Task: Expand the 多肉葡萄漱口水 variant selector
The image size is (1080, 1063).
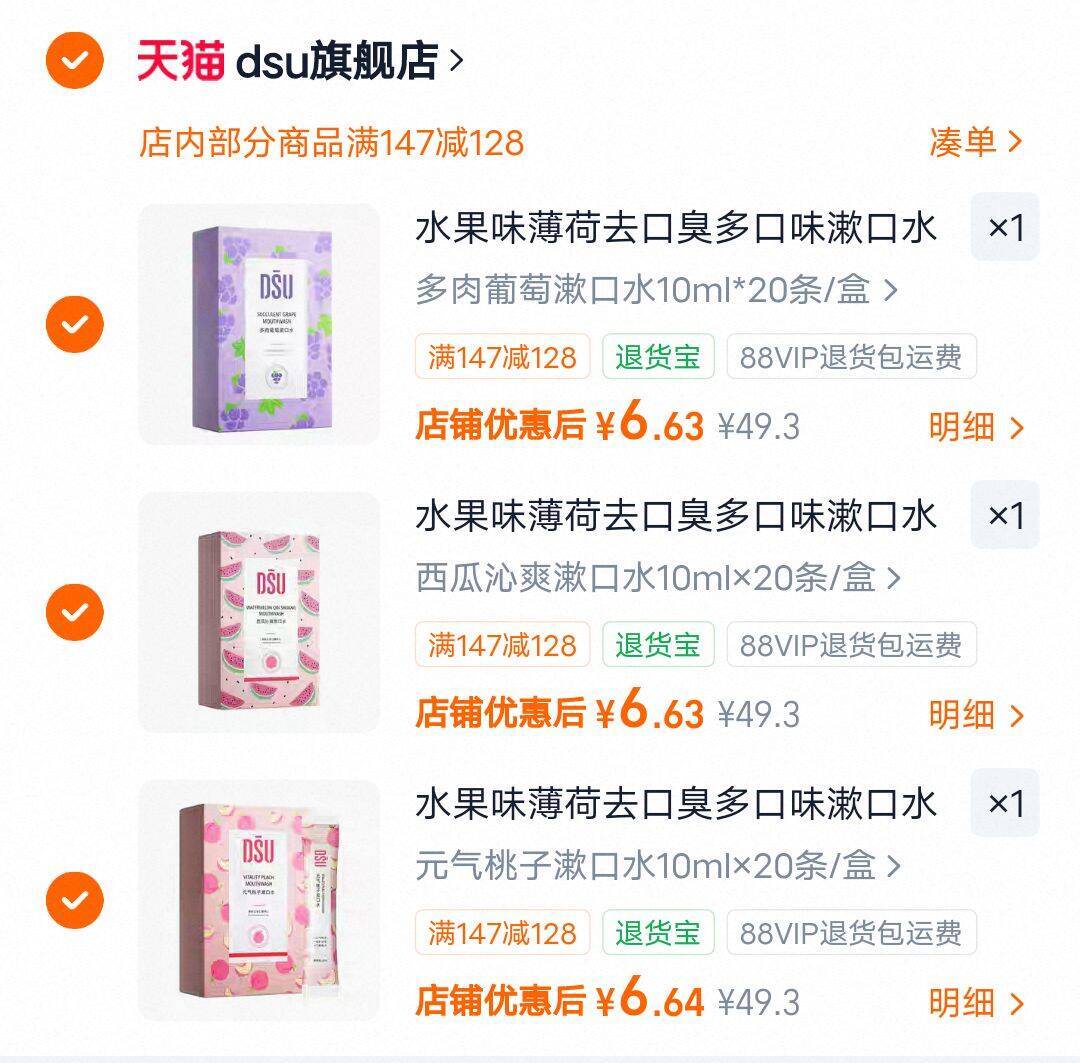Action: click(656, 289)
